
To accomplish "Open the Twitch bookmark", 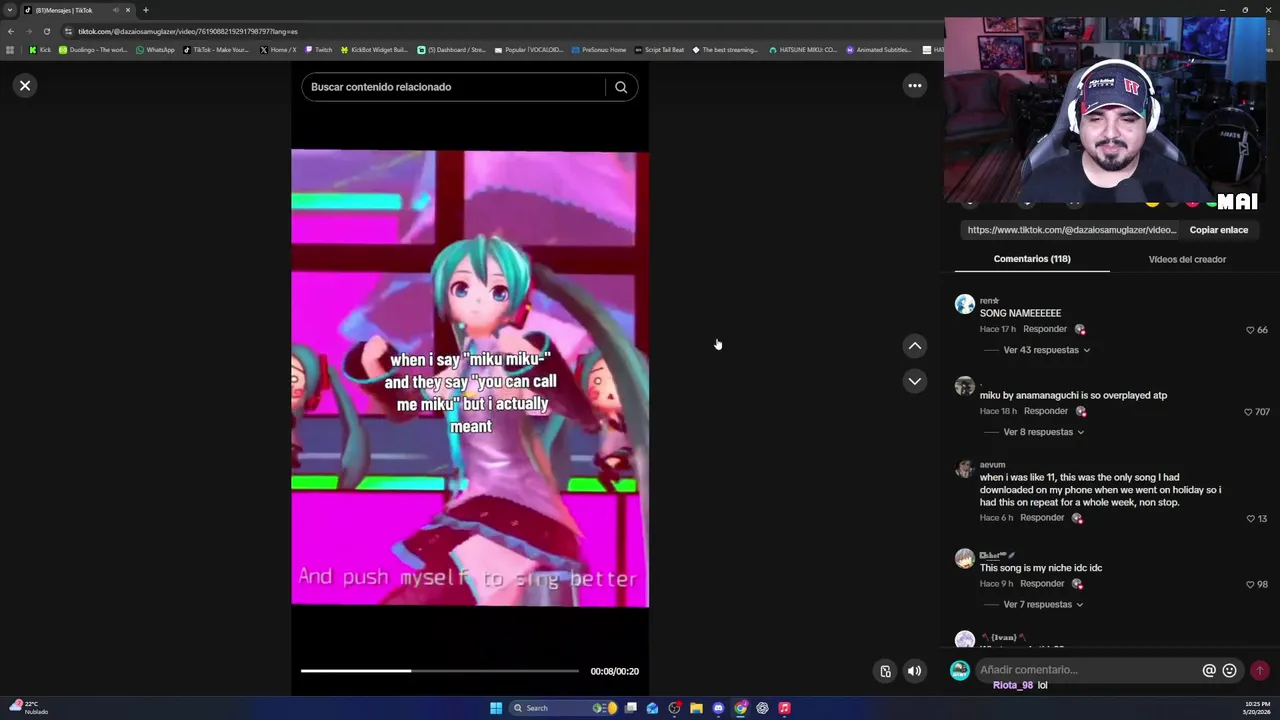I will 318,50.
